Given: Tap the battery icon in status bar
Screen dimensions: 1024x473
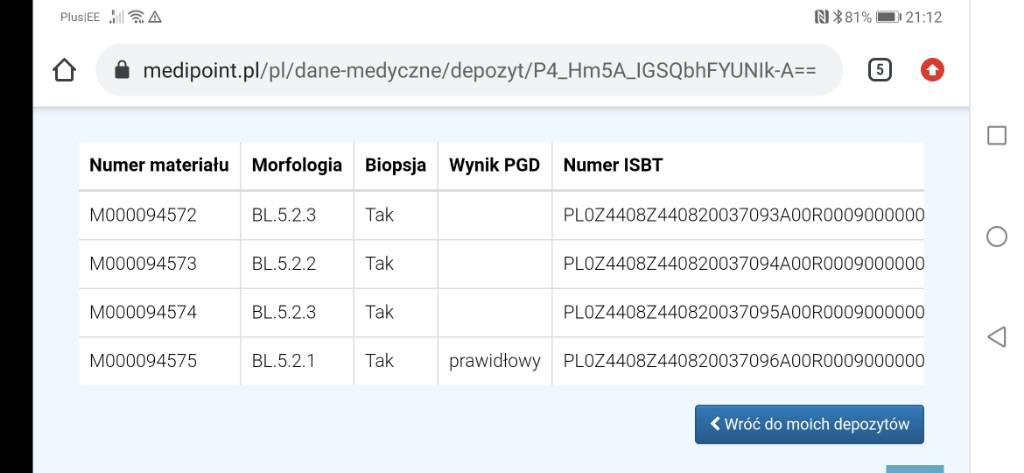Looking at the screenshot, I should [886, 17].
